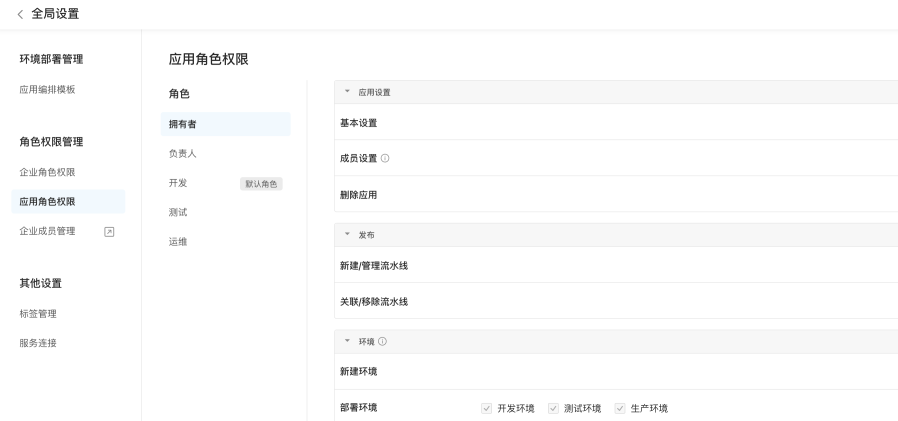Open 企业角色权限 in the sidebar
The image size is (898, 421).
coord(48,172)
